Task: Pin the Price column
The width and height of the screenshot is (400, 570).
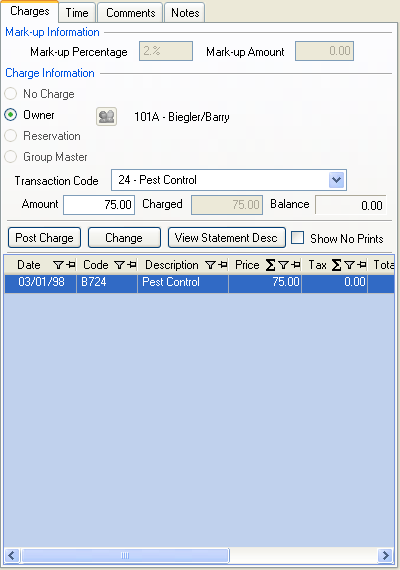Action: click(296, 265)
